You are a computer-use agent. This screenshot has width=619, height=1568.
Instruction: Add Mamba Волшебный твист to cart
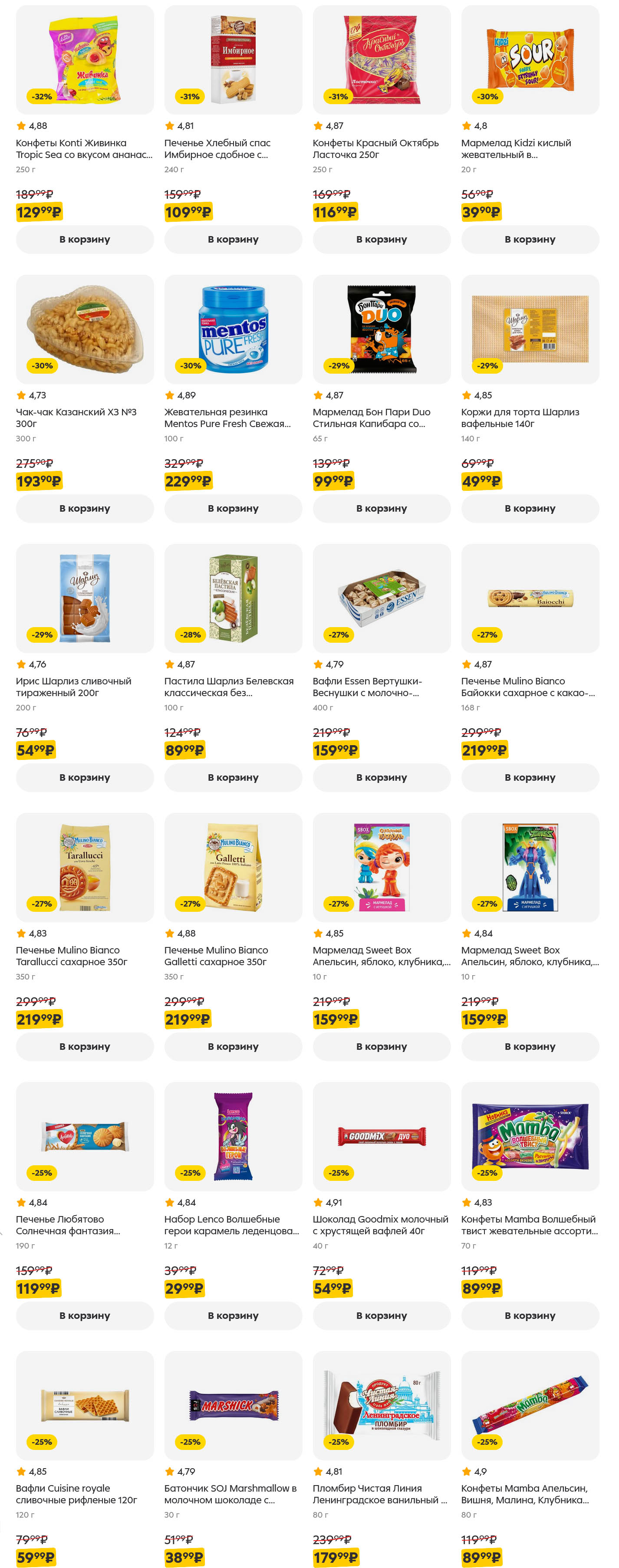[530, 1315]
